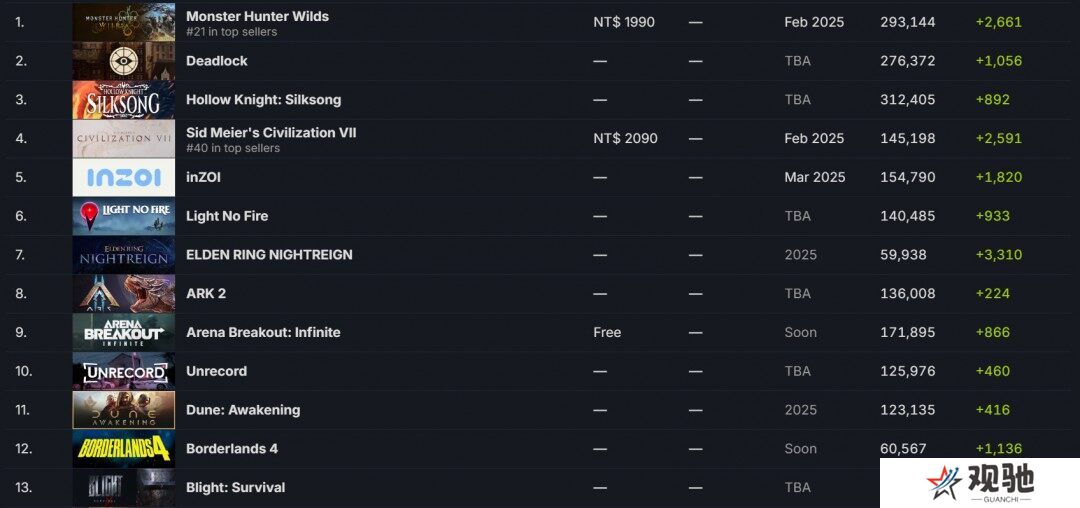The height and width of the screenshot is (508, 1080).
Task: Click the +3,310 follower gain for Nightreign
Action: pos(999,255)
